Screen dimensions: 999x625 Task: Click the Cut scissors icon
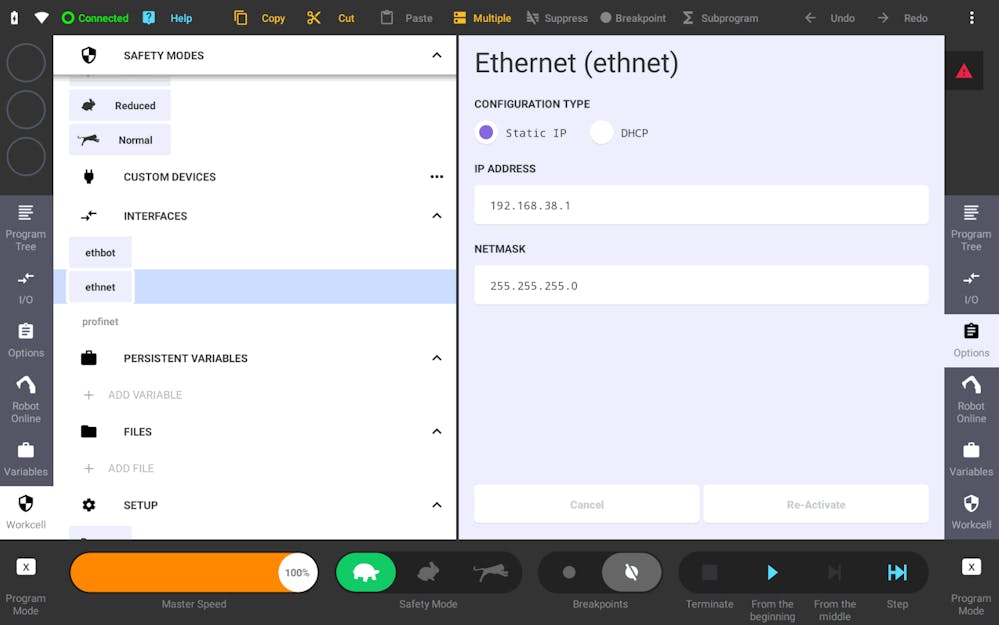pos(313,18)
